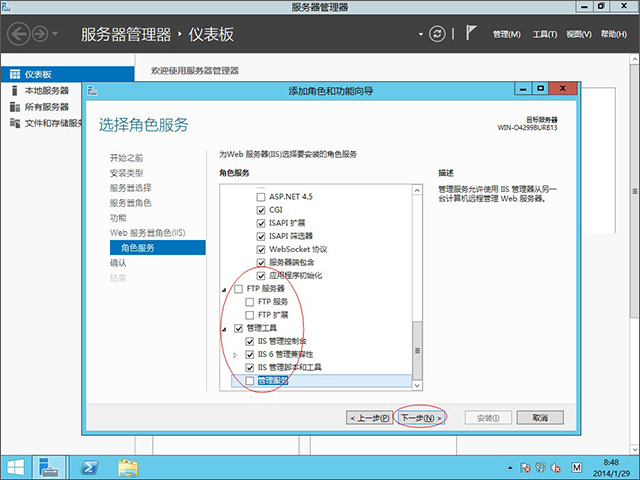Image resolution: width=640 pixels, height=480 pixels.
Task: Open the notifications flag icon
Action: click(x=471, y=33)
